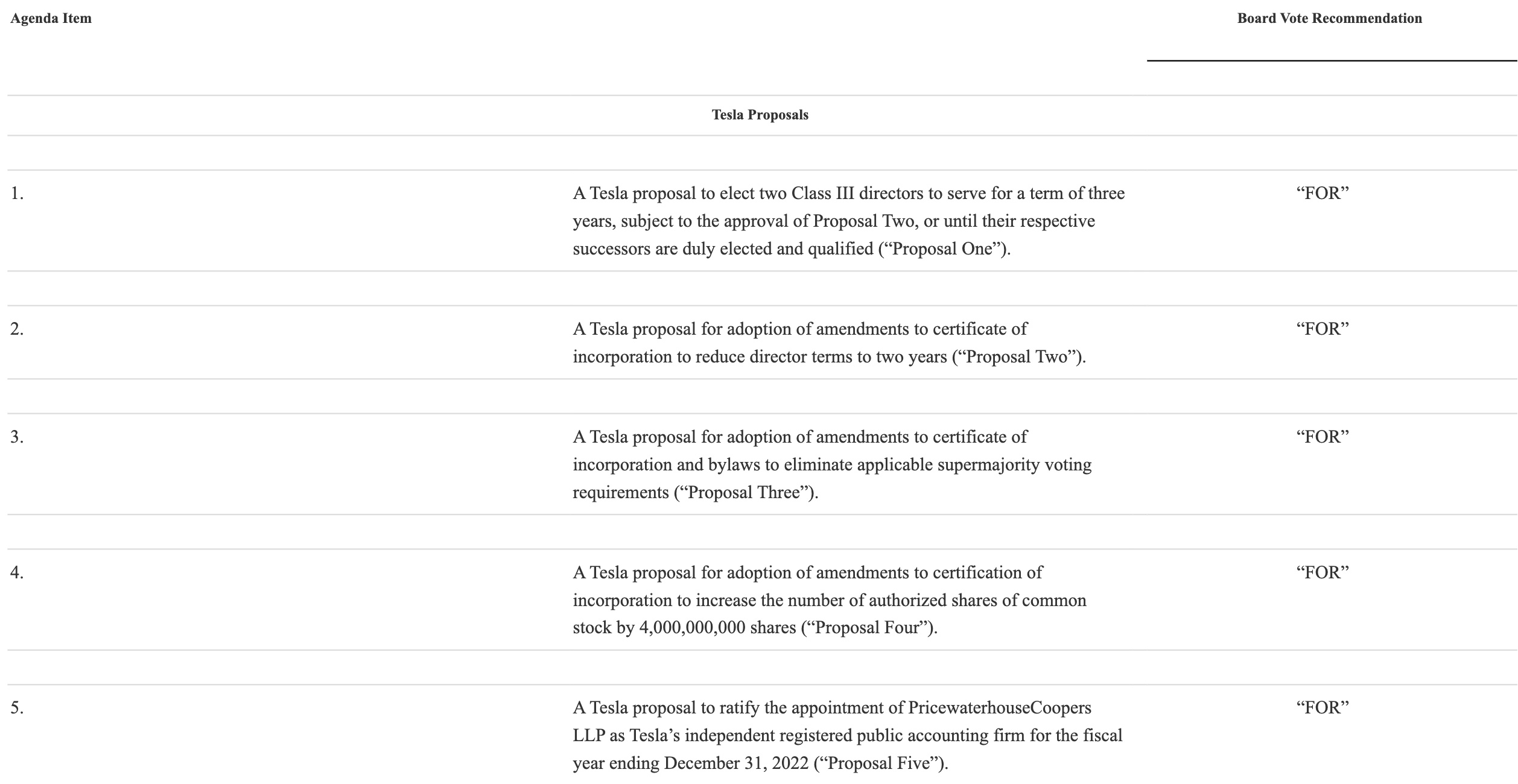The width and height of the screenshot is (1518, 784).
Task: Click the 4,000,000,000 shares figure
Action: (692, 628)
